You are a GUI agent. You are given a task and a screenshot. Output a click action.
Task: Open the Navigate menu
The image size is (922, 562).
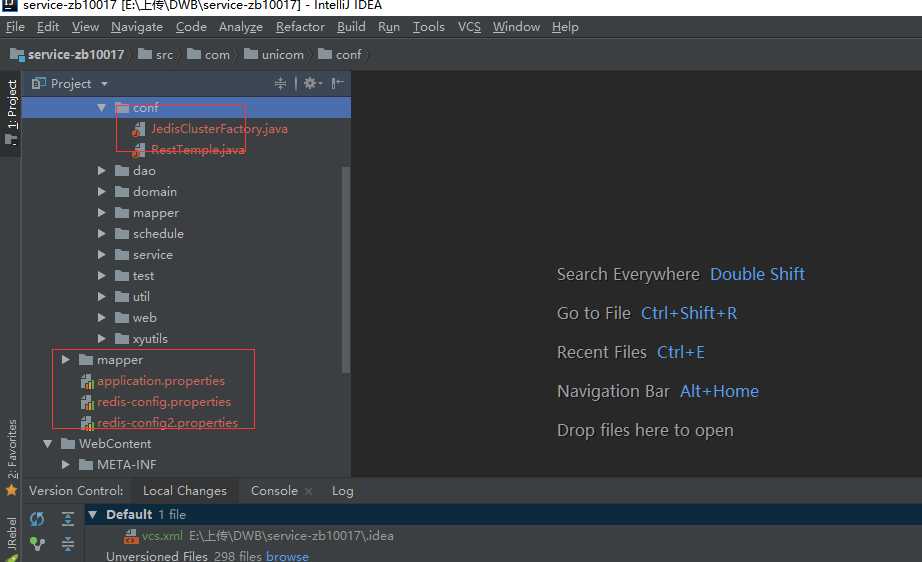pos(137,27)
